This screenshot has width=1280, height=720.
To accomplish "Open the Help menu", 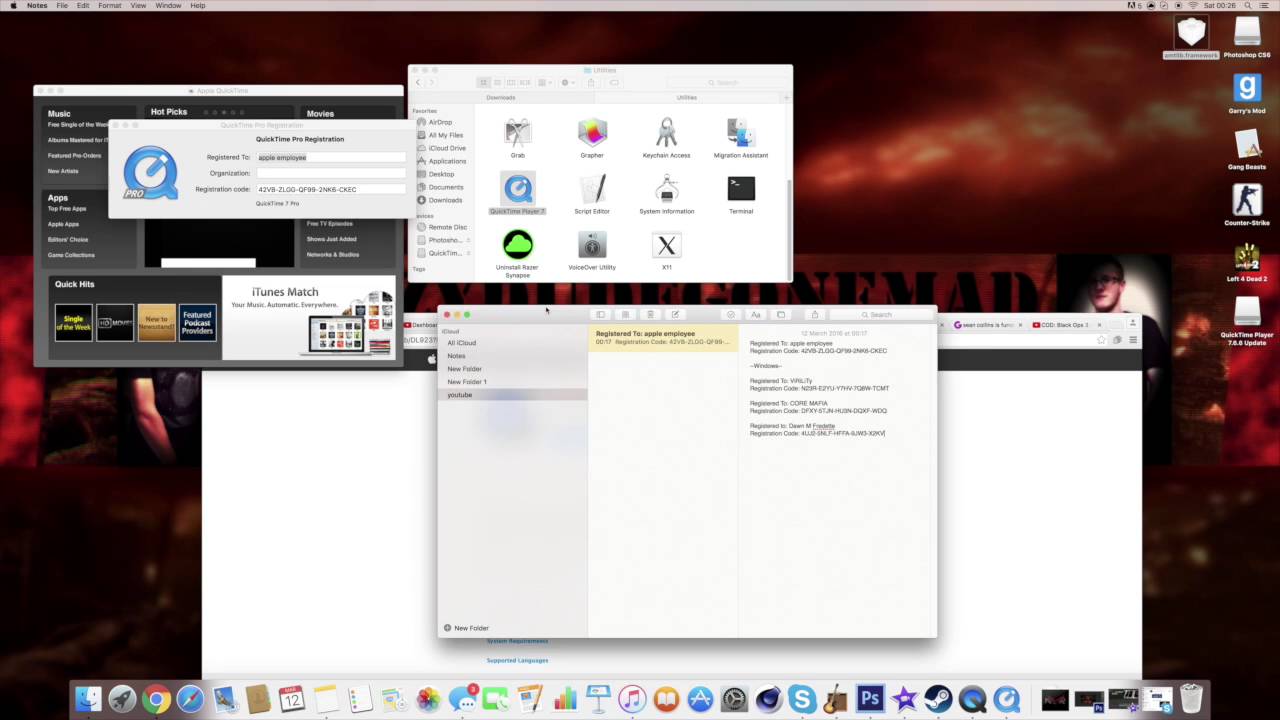I will [x=198, y=5].
